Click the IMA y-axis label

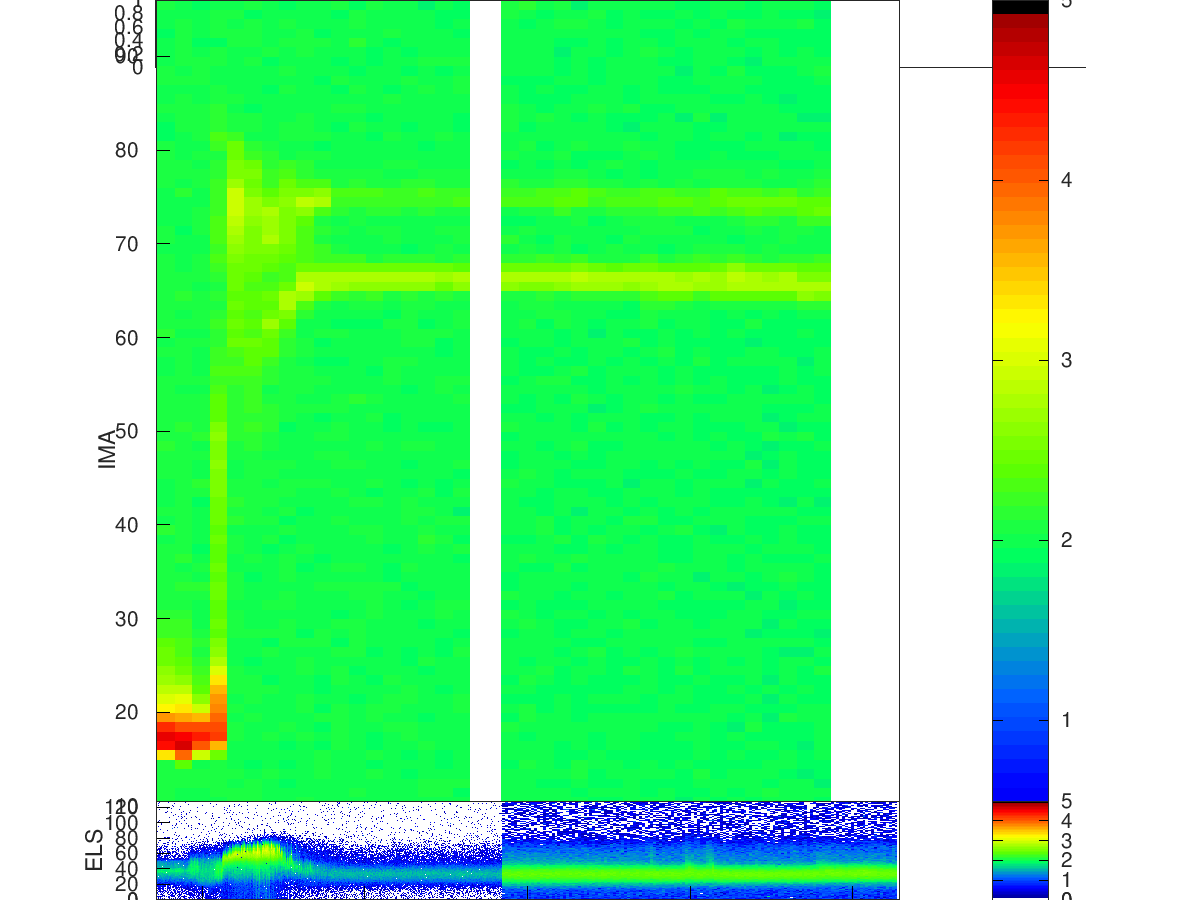[108, 448]
